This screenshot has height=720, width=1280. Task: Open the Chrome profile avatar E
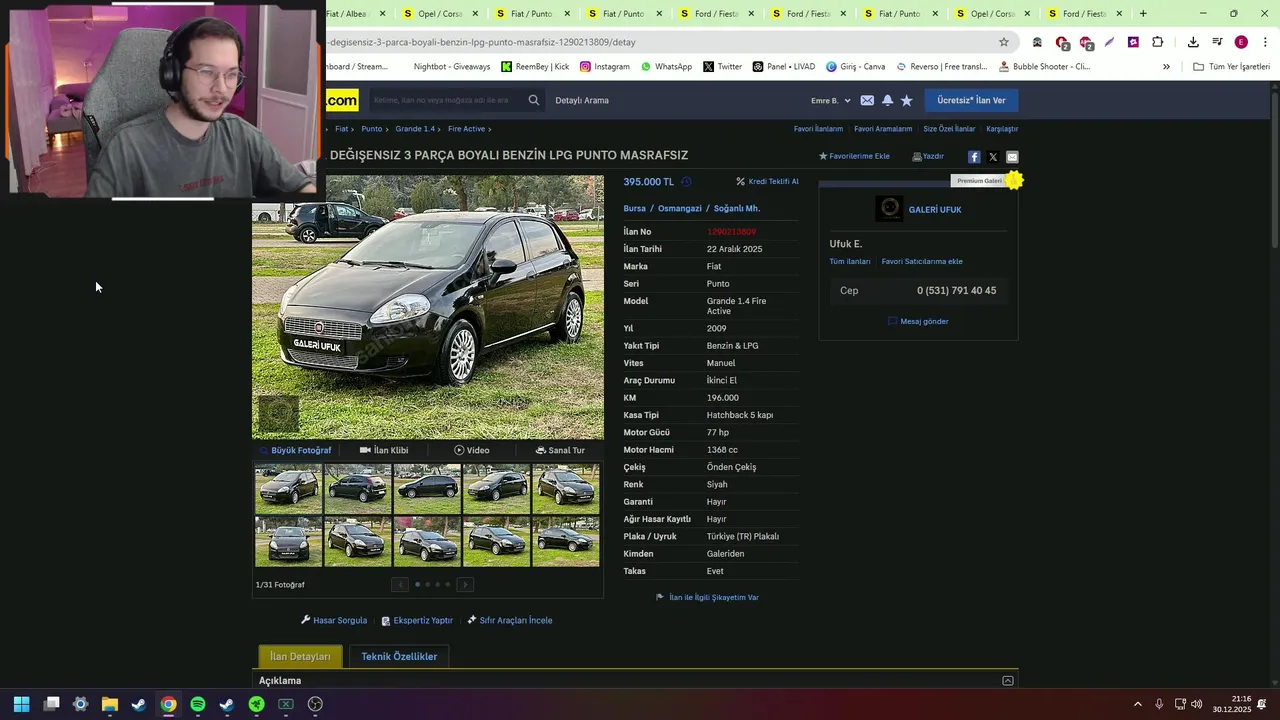pos(1241,42)
